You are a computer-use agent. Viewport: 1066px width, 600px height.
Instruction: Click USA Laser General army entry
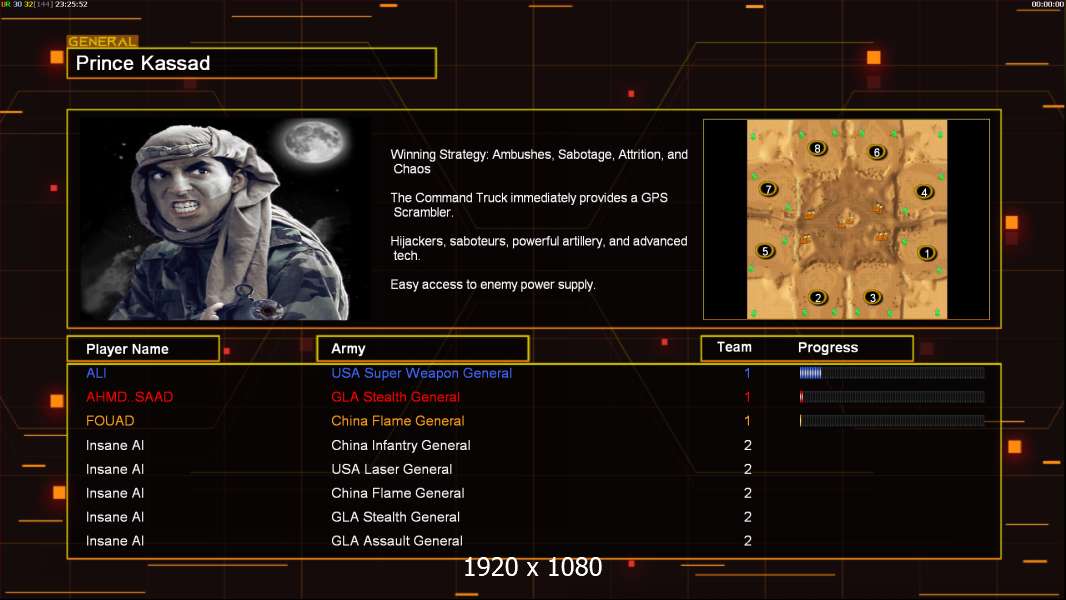tap(392, 469)
